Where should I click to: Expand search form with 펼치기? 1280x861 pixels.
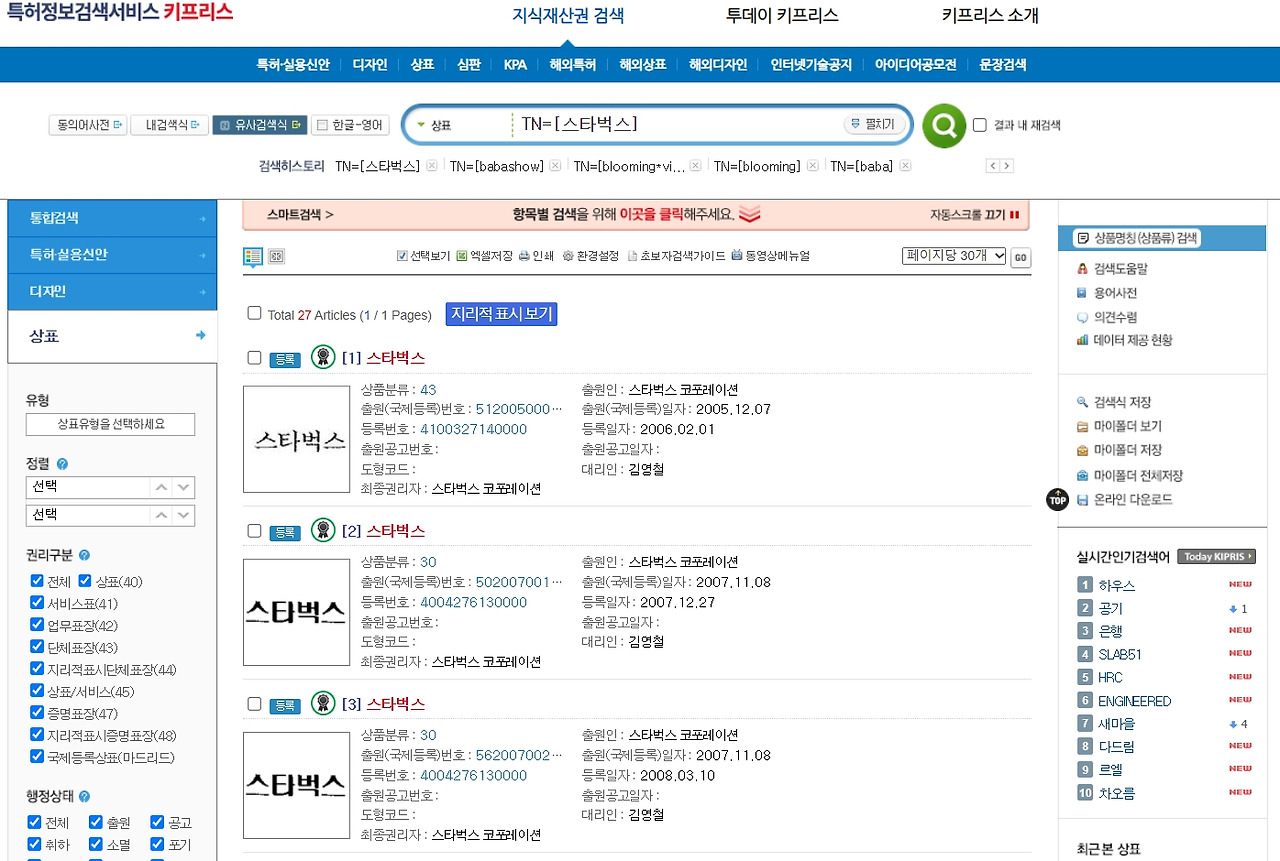[x=875, y=124]
